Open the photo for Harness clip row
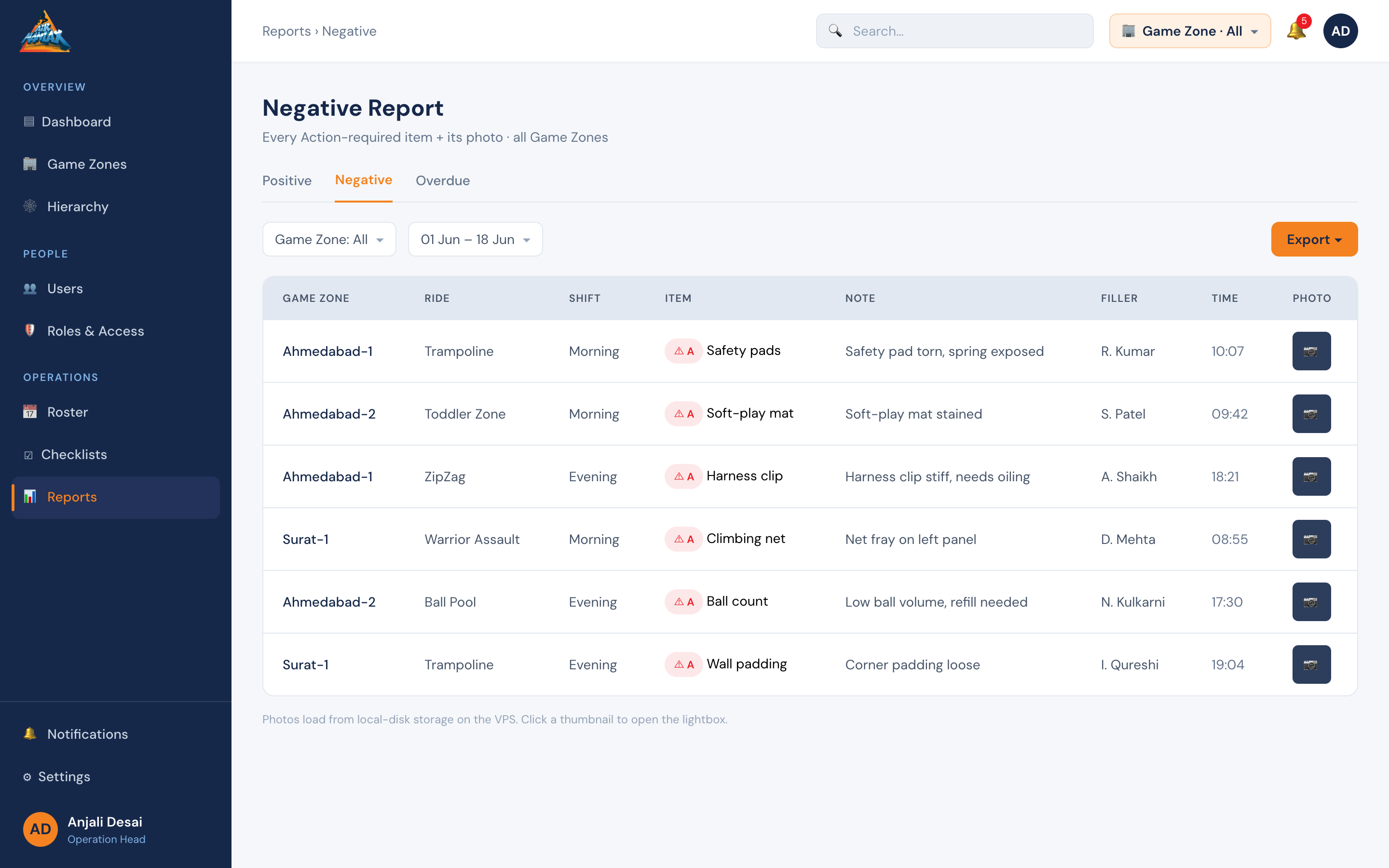The image size is (1389, 868). (x=1311, y=476)
